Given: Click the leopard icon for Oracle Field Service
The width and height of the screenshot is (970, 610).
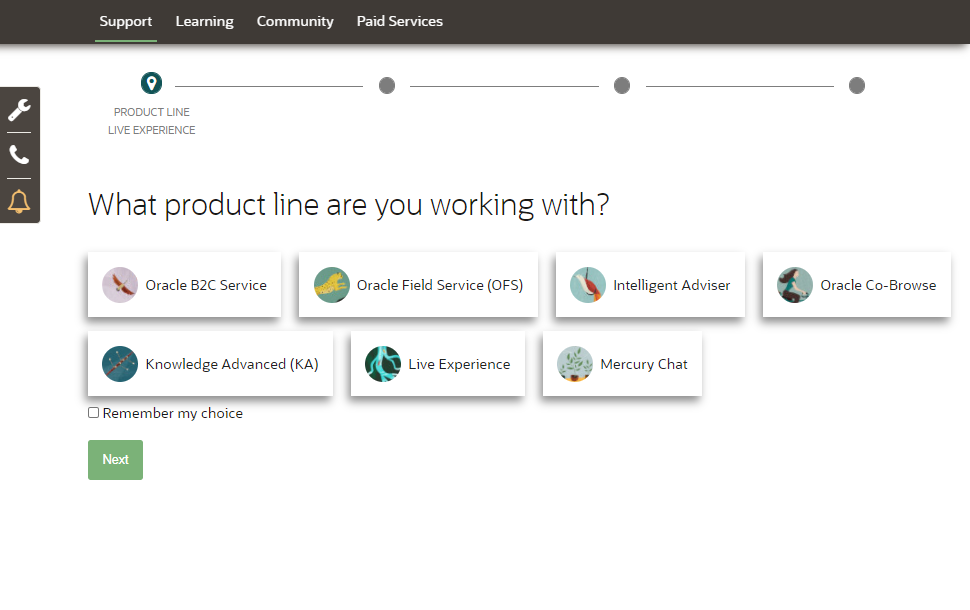Looking at the screenshot, I should coord(332,285).
